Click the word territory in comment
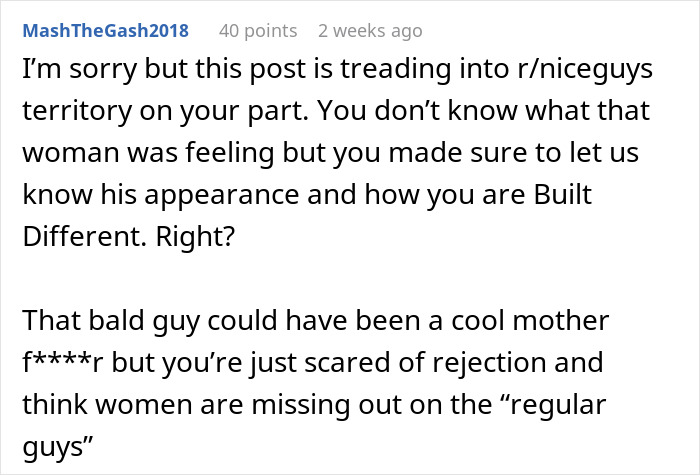The height and width of the screenshot is (475, 700). [x=78, y=113]
